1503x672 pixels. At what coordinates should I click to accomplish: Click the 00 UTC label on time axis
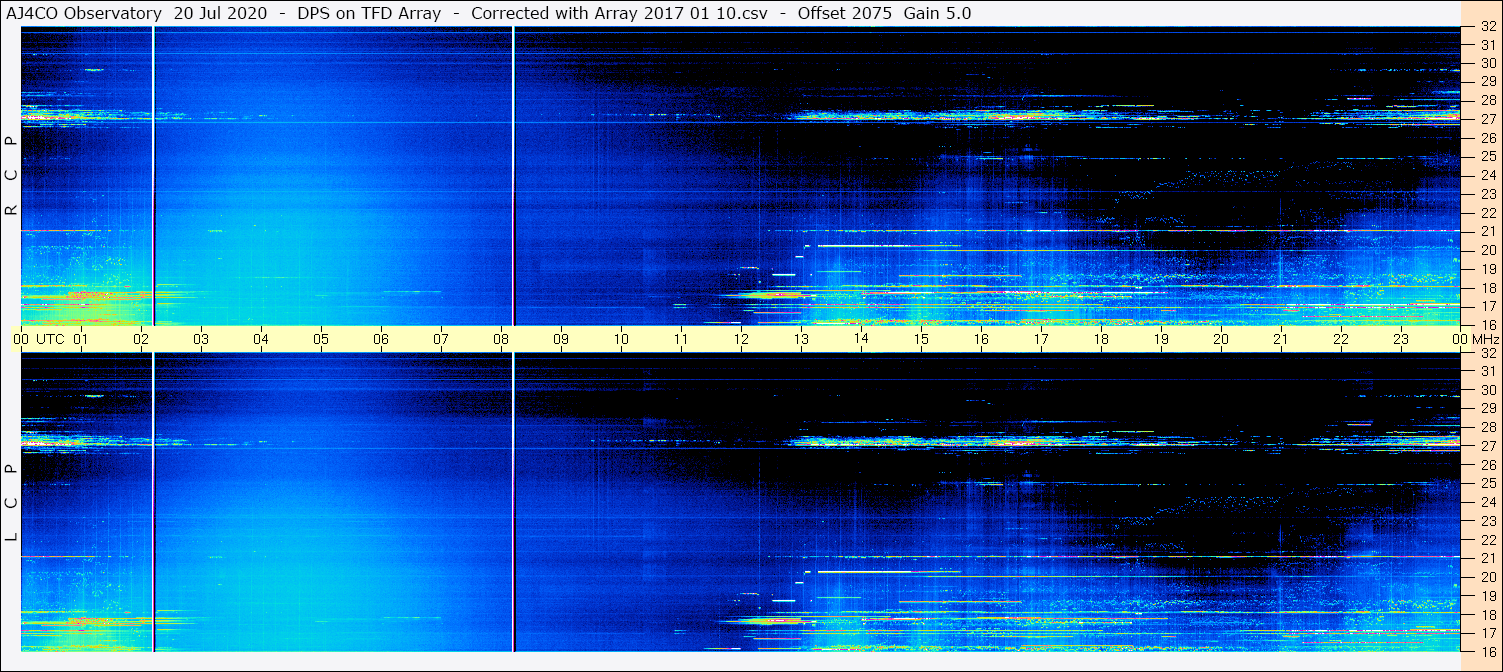(x=39, y=339)
